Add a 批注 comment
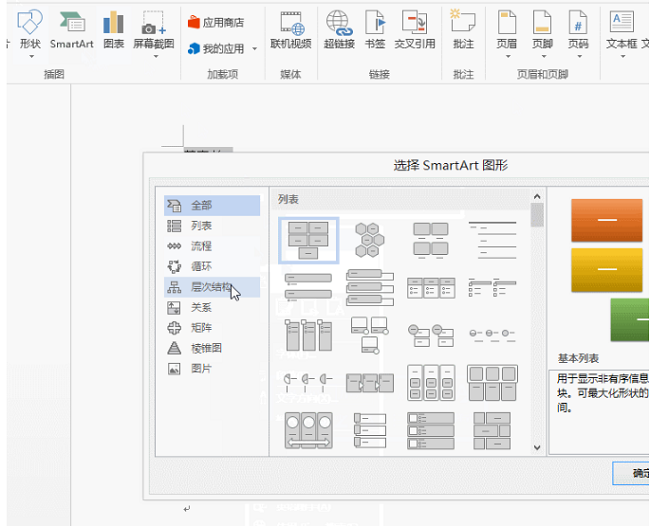This screenshot has width=650, height=526. 463,30
